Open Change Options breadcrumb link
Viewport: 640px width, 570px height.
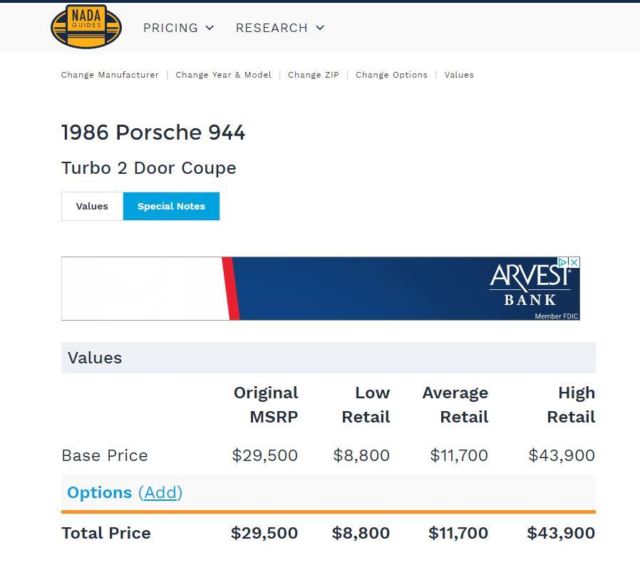[391, 75]
